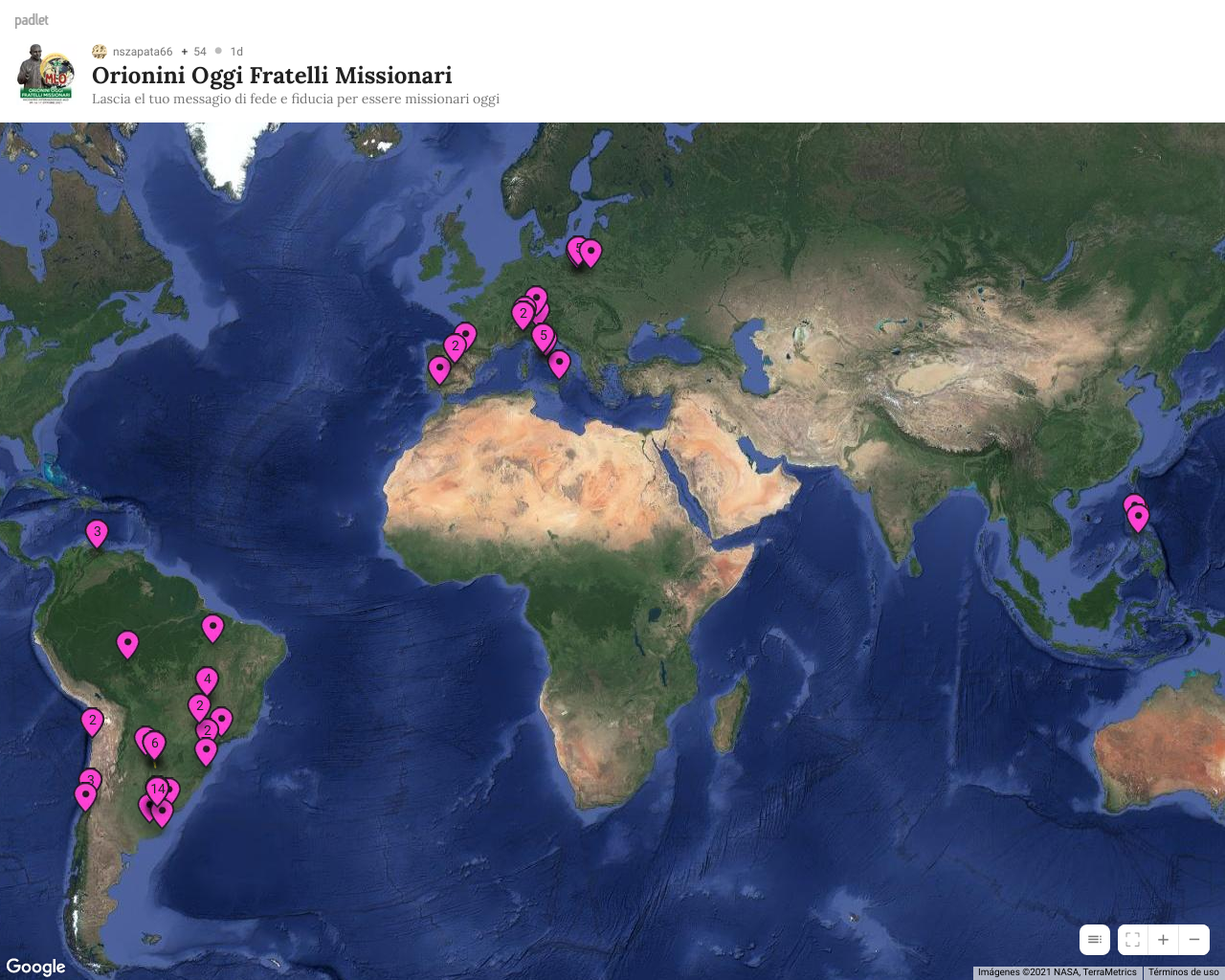Click the Google logo on map
Viewport: 1225px width, 980px height.
coord(36,967)
